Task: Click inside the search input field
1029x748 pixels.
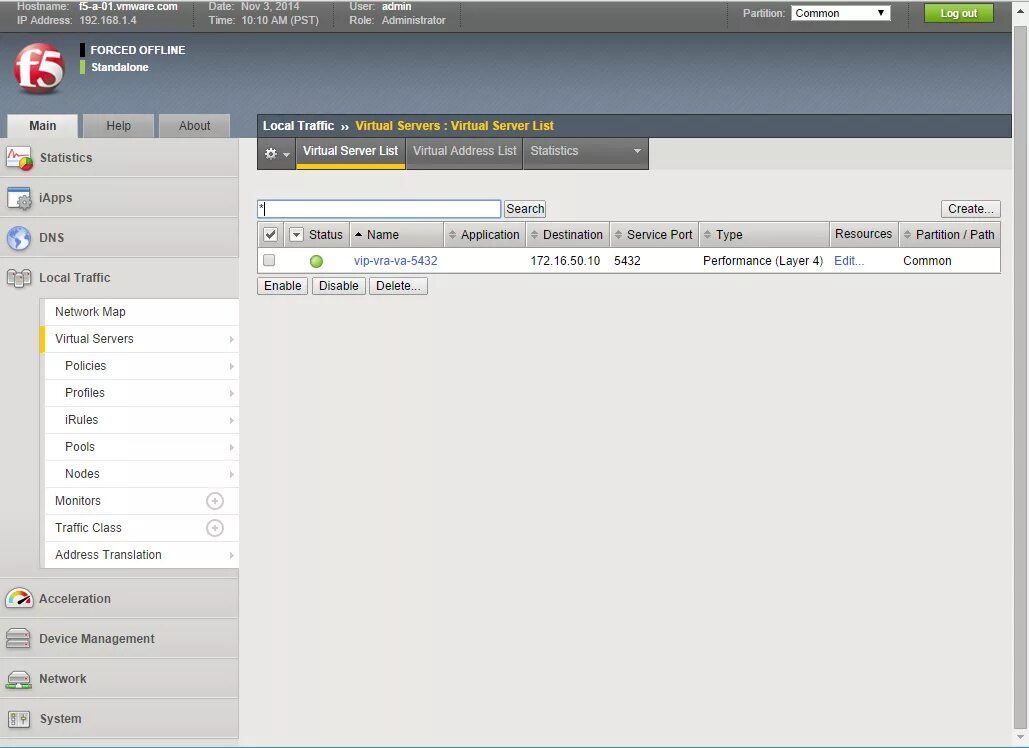Action: pyautogui.click(x=378, y=208)
